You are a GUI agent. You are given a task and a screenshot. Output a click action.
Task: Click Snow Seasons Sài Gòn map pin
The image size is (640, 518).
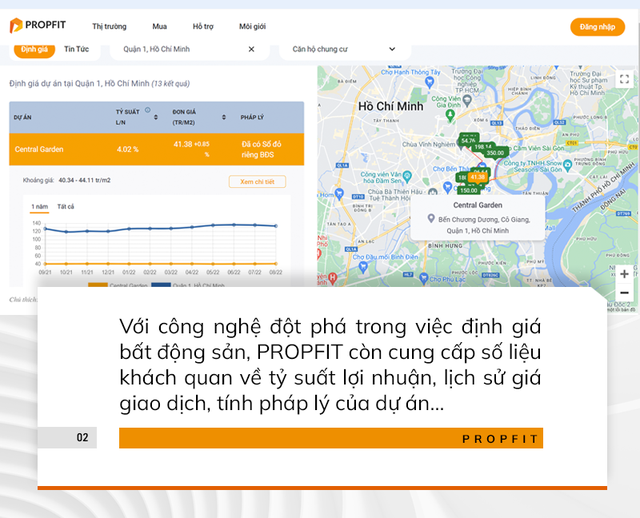567,166
